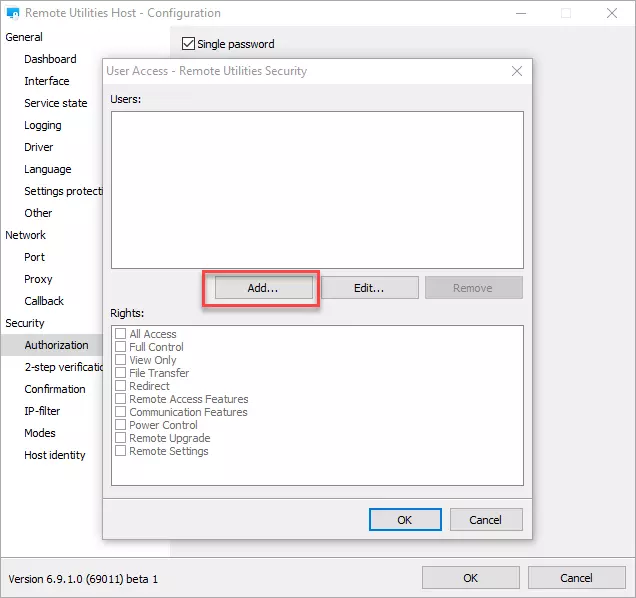
Task: Cancel the User Access dialog
Action: click(x=485, y=520)
